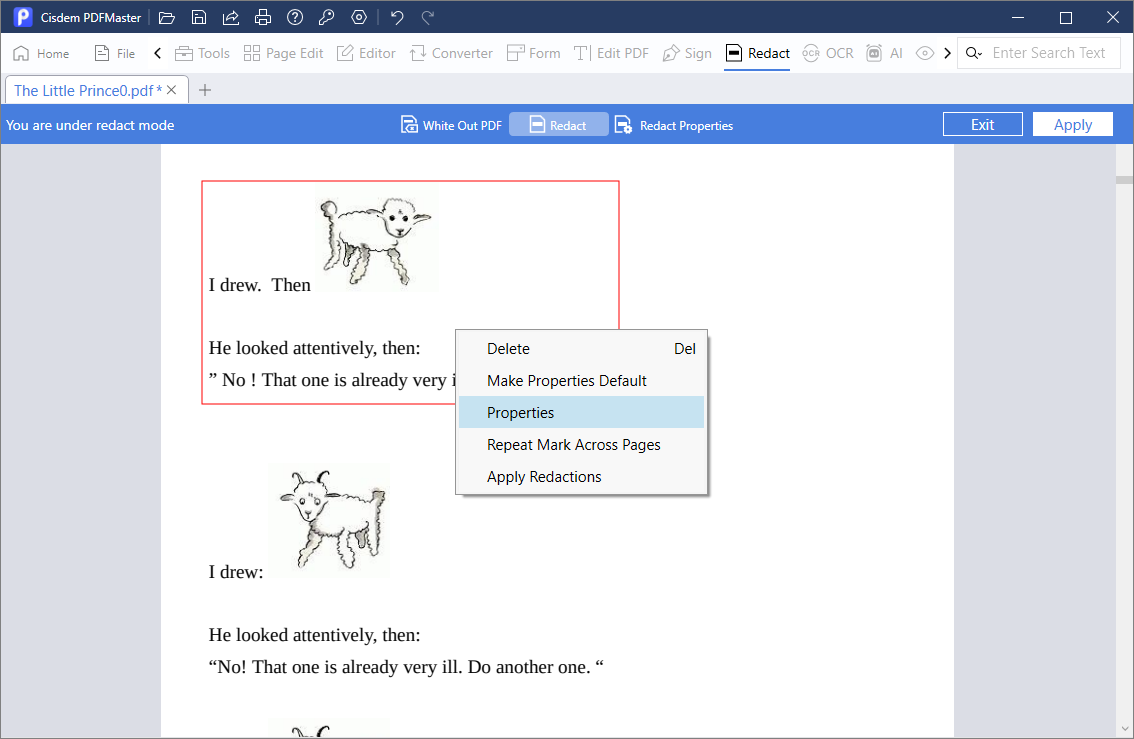Click the eye view icon in the toolbar
Image resolution: width=1134 pixels, height=739 pixels.
point(924,54)
